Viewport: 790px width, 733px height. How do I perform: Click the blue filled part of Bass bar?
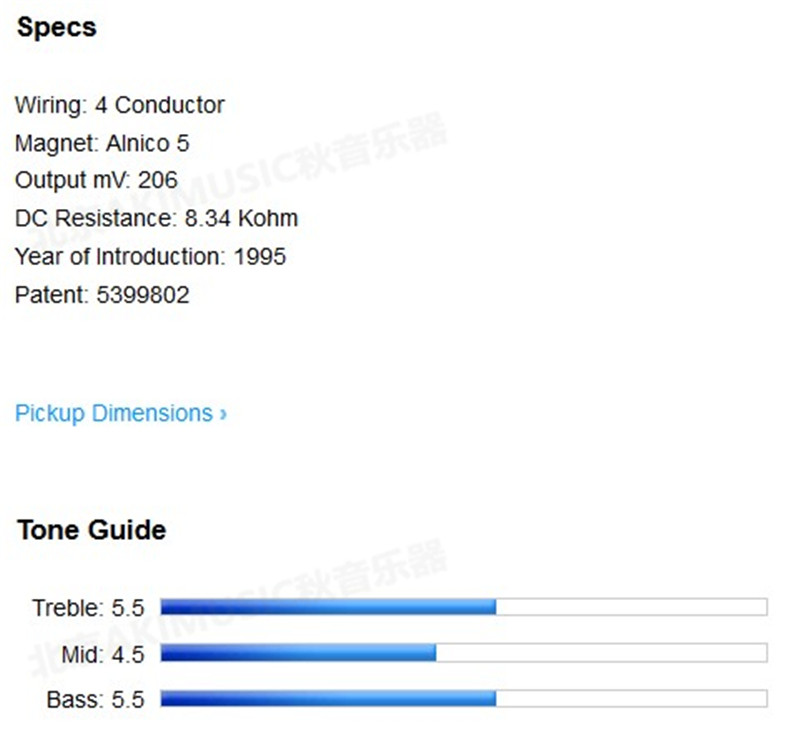[328, 699]
